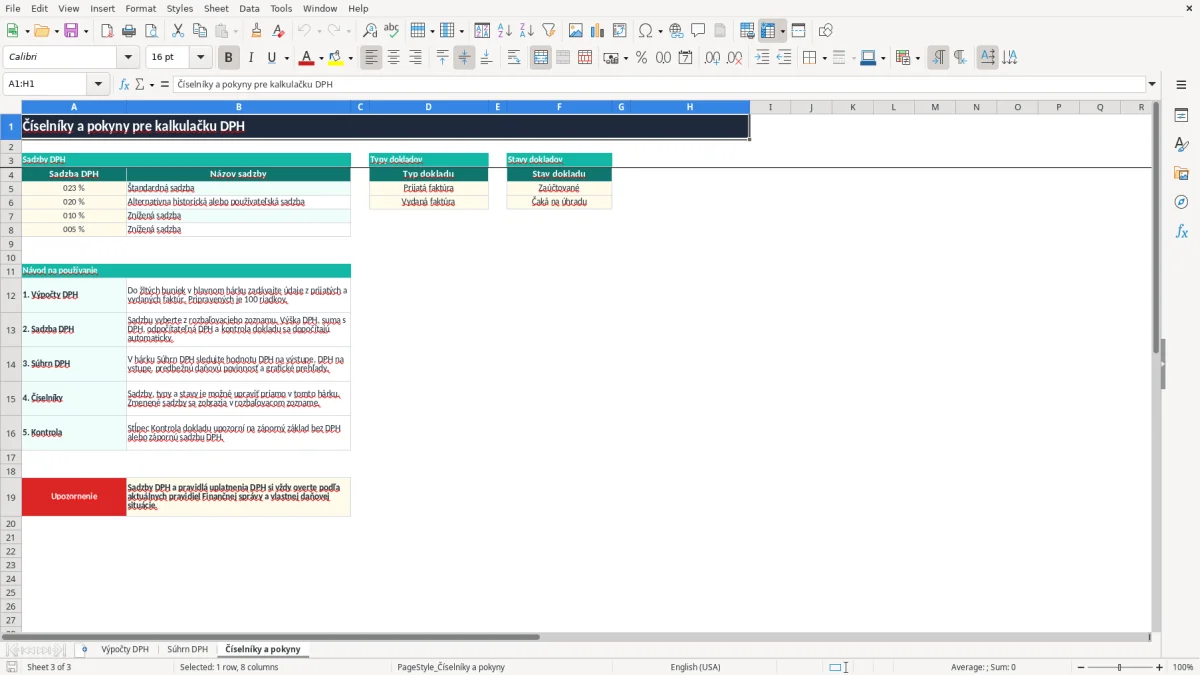Screen dimensions: 1200x675
Task: Expand the background color dropdown arrow
Action: pos(350,58)
